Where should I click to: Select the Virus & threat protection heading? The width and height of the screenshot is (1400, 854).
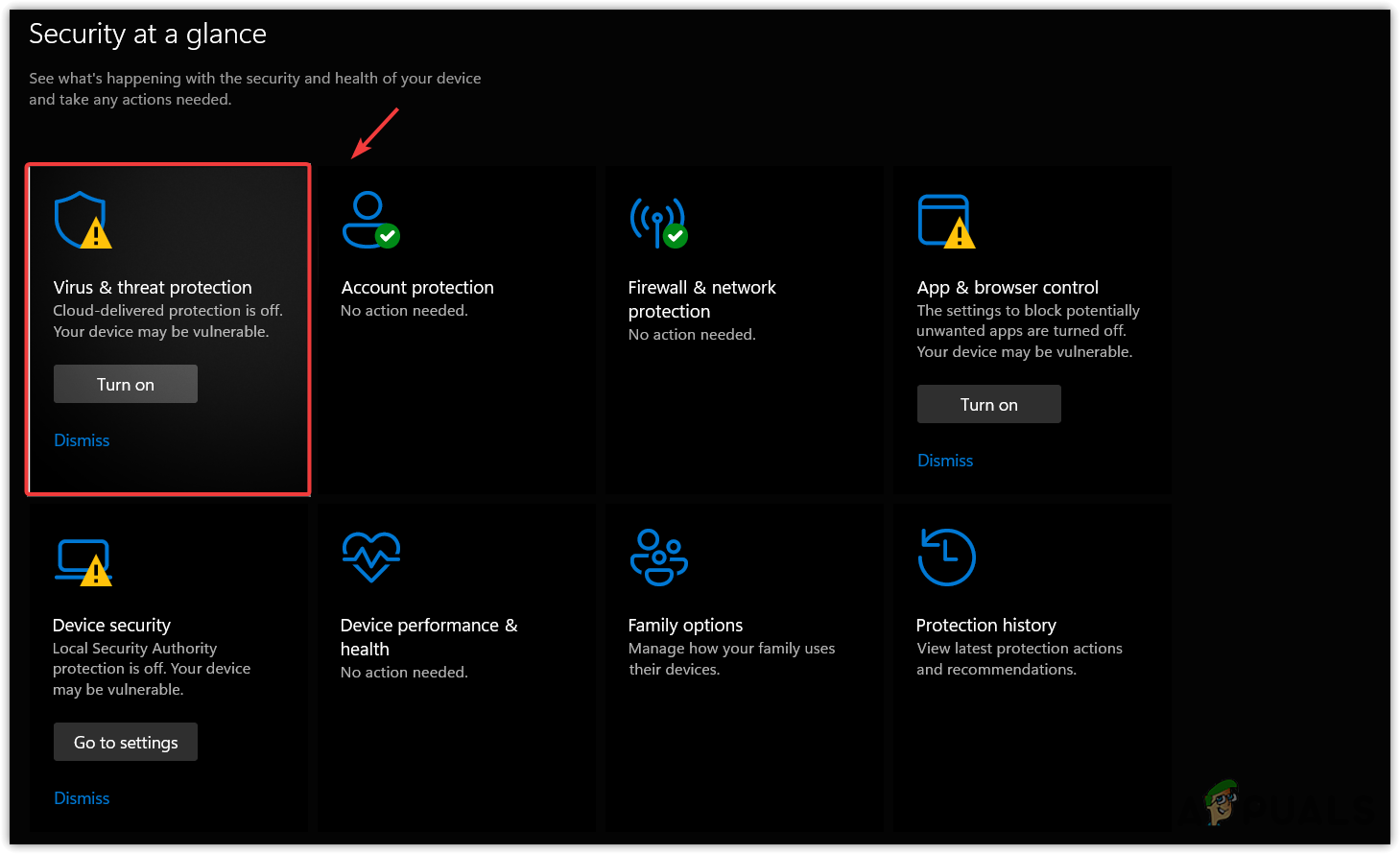[x=153, y=287]
